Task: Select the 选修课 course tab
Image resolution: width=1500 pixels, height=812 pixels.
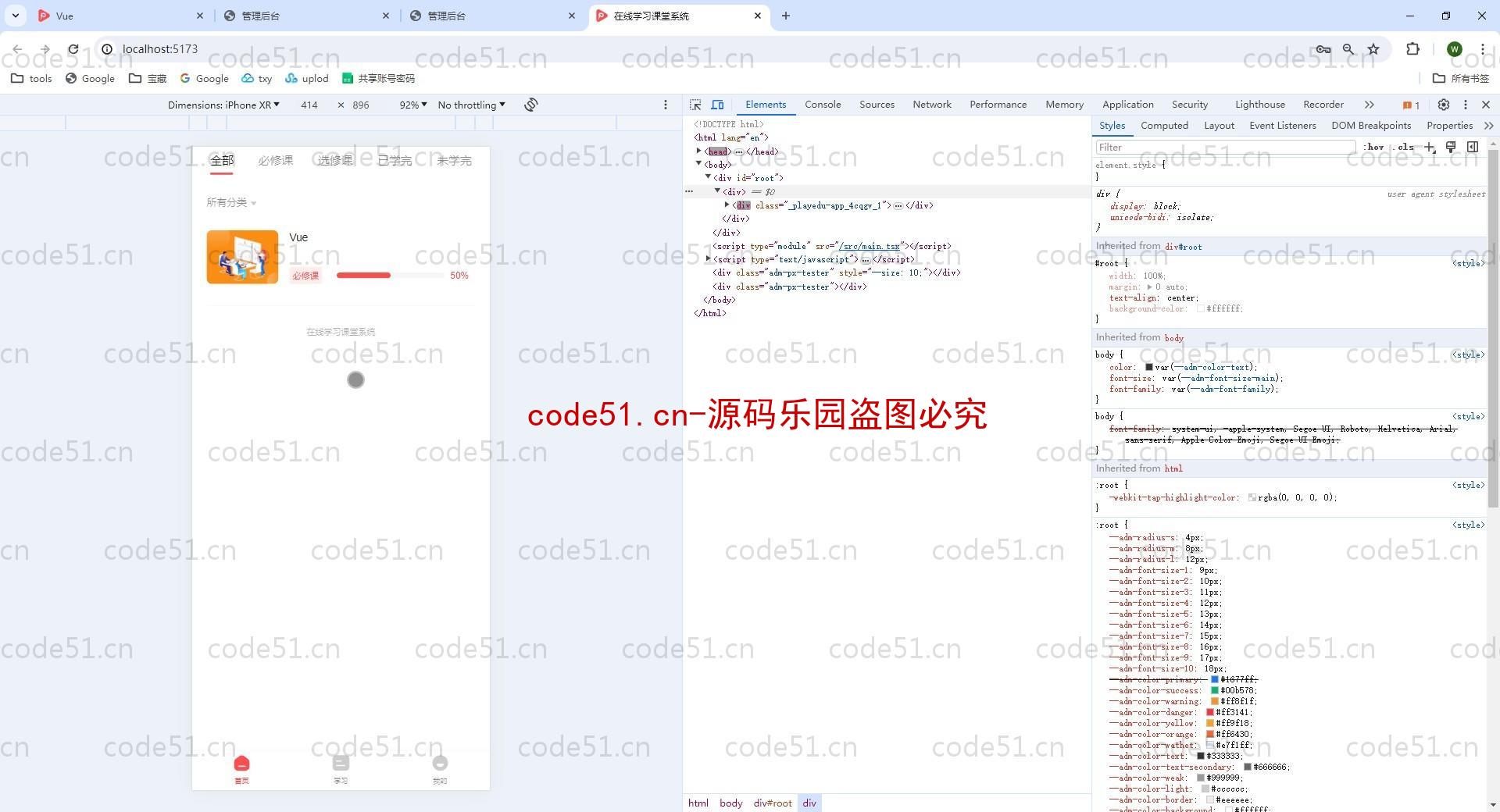Action: click(335, 161)
